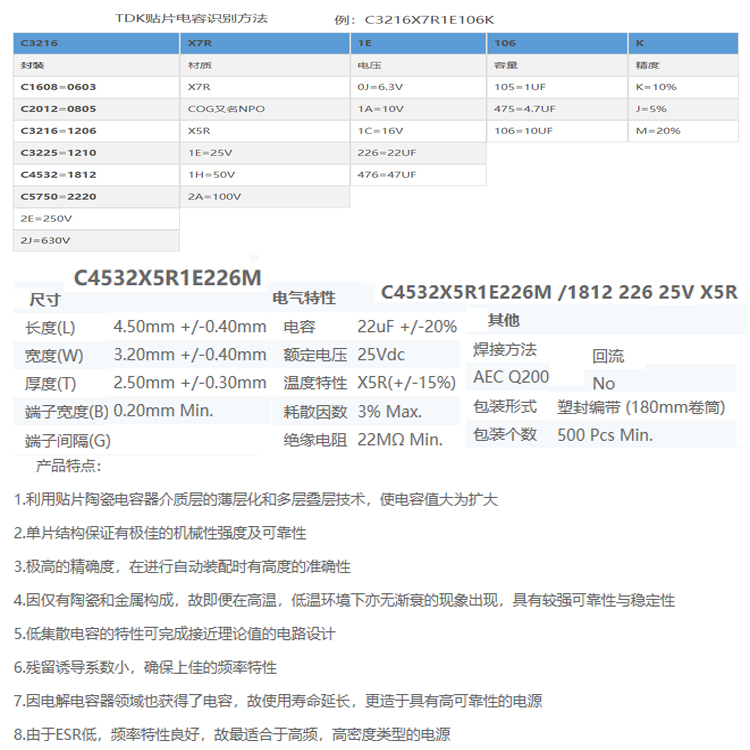Click feature line 6 about 残留诱导系数
The height and width of the screenshot is (750, 750).
(x=145, y=667)
